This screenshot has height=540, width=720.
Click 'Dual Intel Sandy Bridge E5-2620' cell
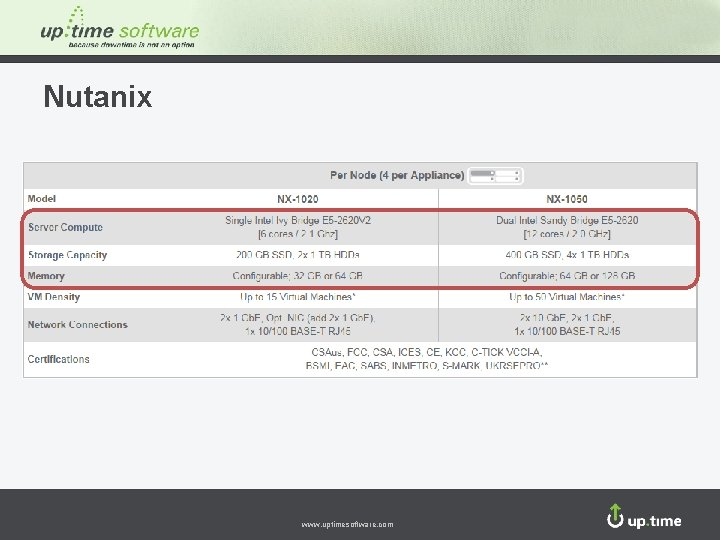tap(567, 227)
